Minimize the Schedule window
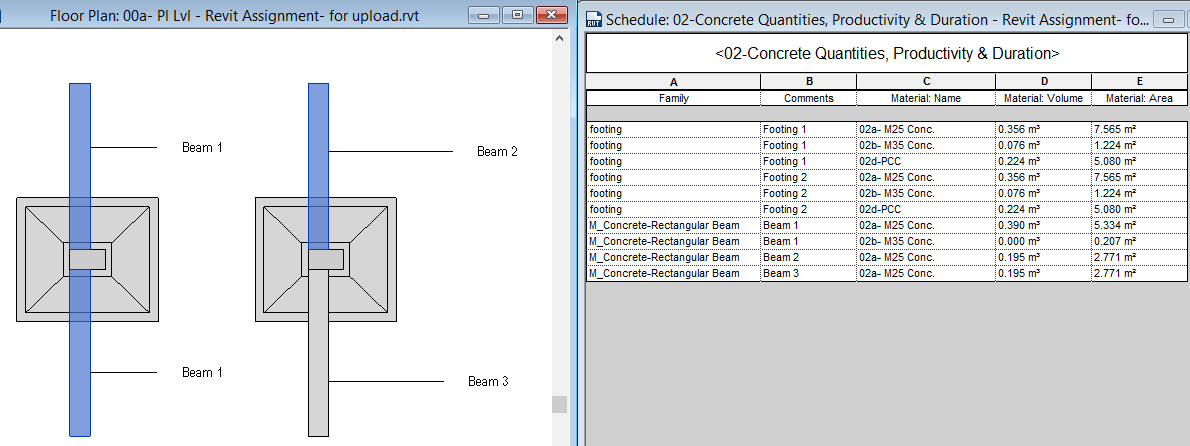Screen dimensions: 1190x446 pos(1170,20)
